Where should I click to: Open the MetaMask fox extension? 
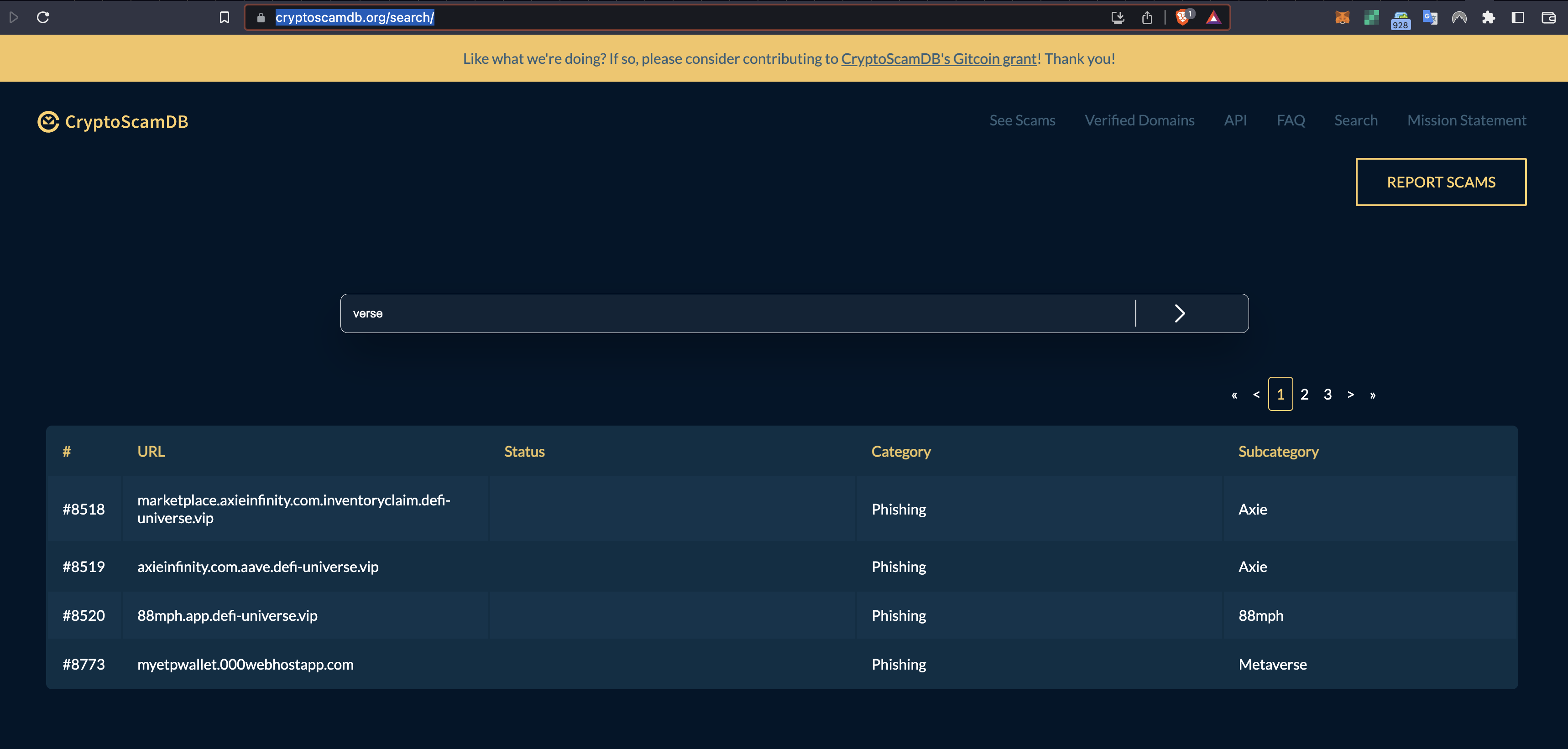[x=1343, y=18]
